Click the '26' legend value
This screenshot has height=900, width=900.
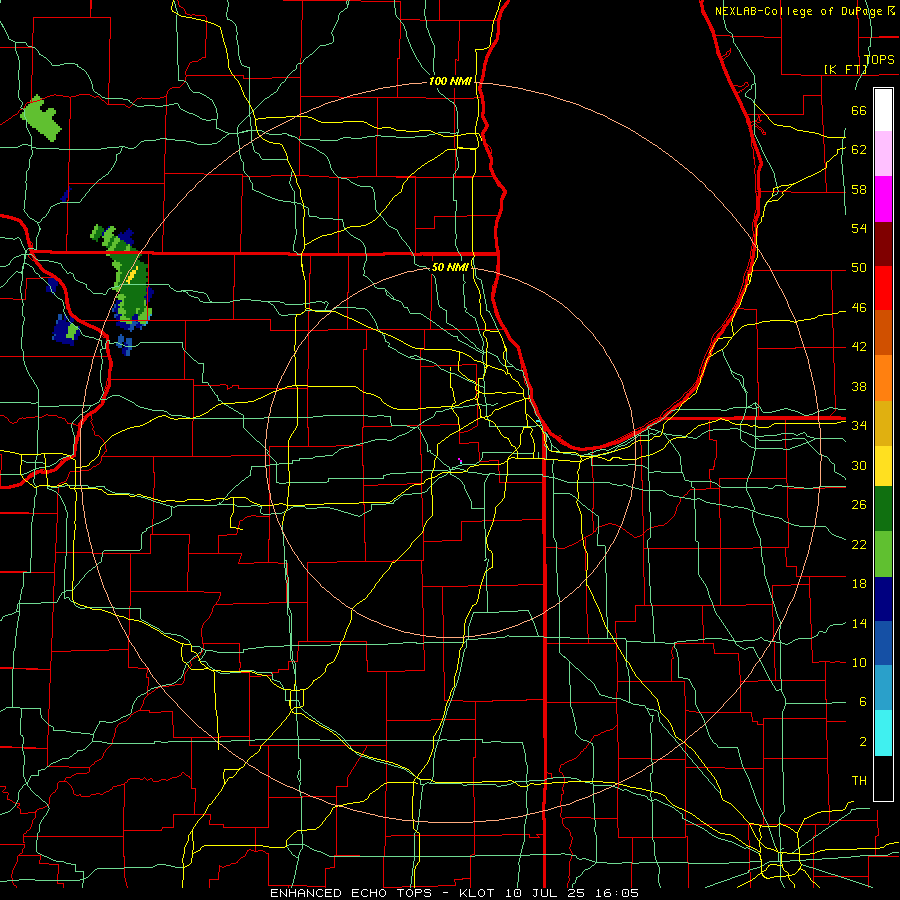pos(859,505)
